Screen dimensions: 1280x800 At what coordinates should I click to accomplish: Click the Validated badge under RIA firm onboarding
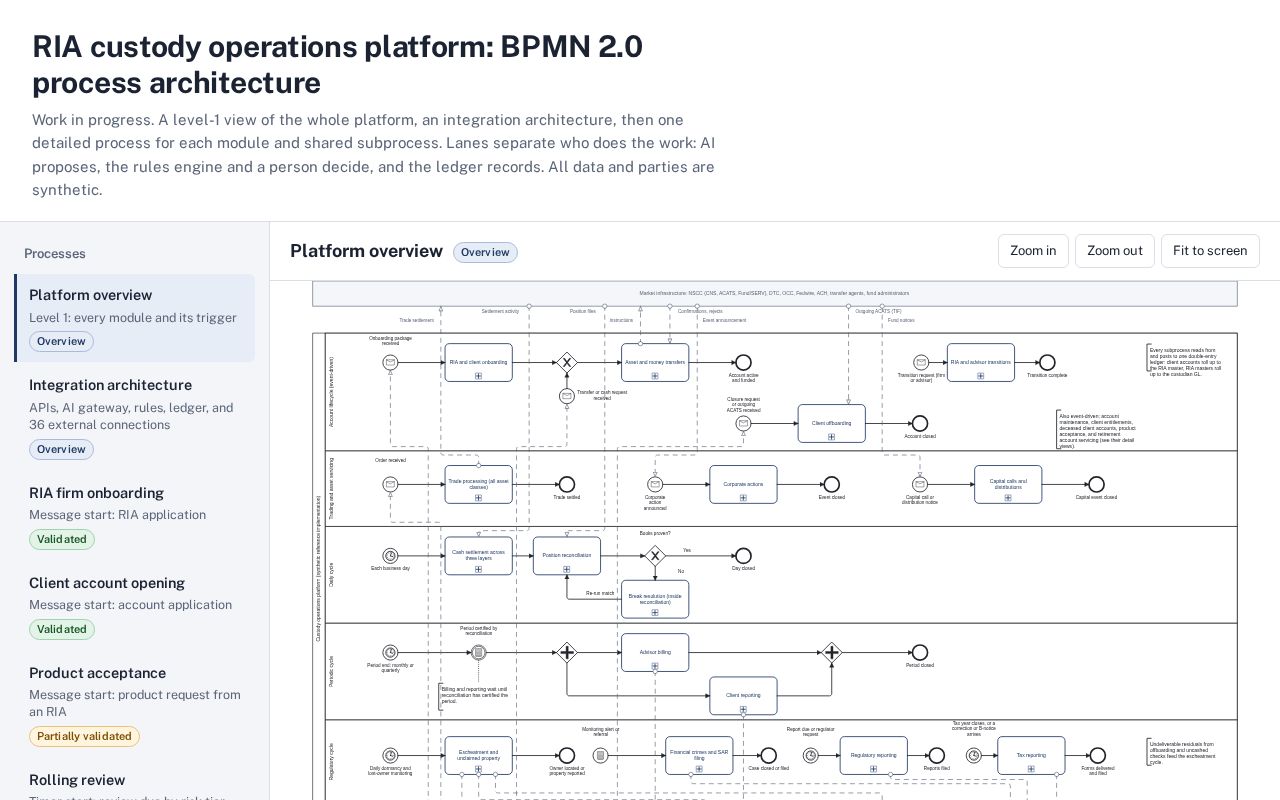tap(62, 539)
